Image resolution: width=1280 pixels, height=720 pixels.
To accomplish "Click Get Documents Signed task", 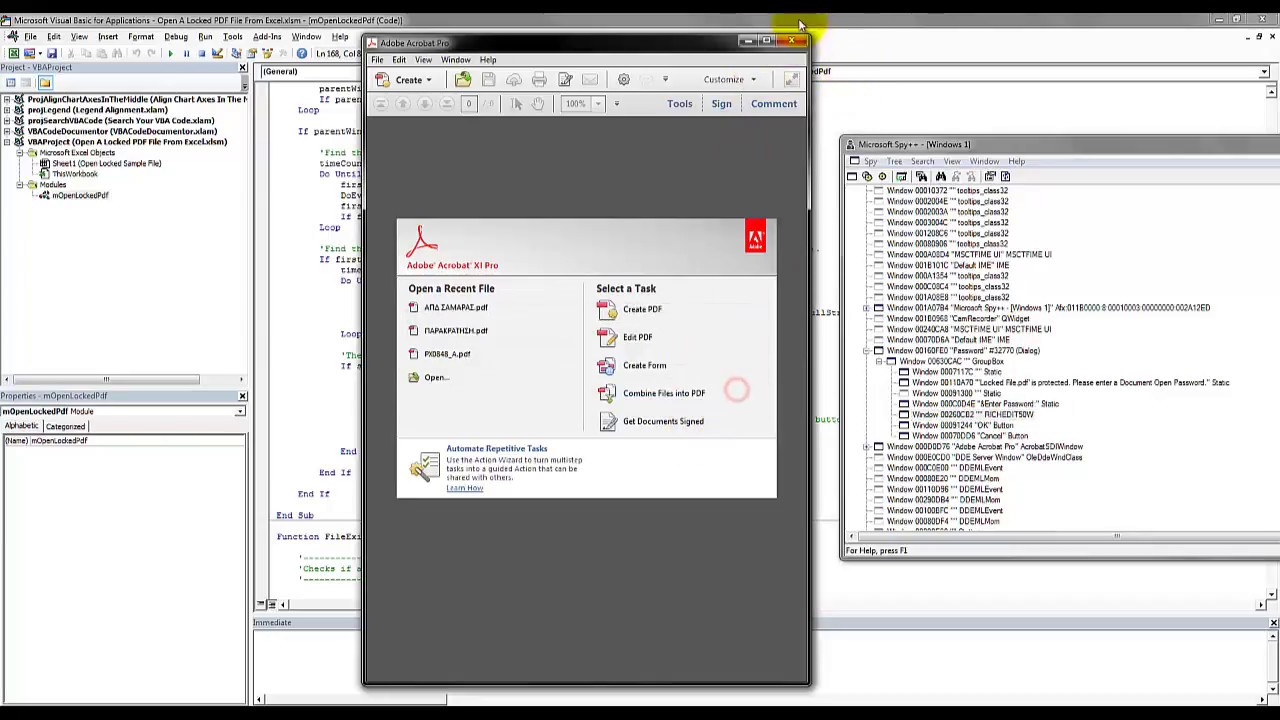I will pyautogui.click(x=663, y=421).
